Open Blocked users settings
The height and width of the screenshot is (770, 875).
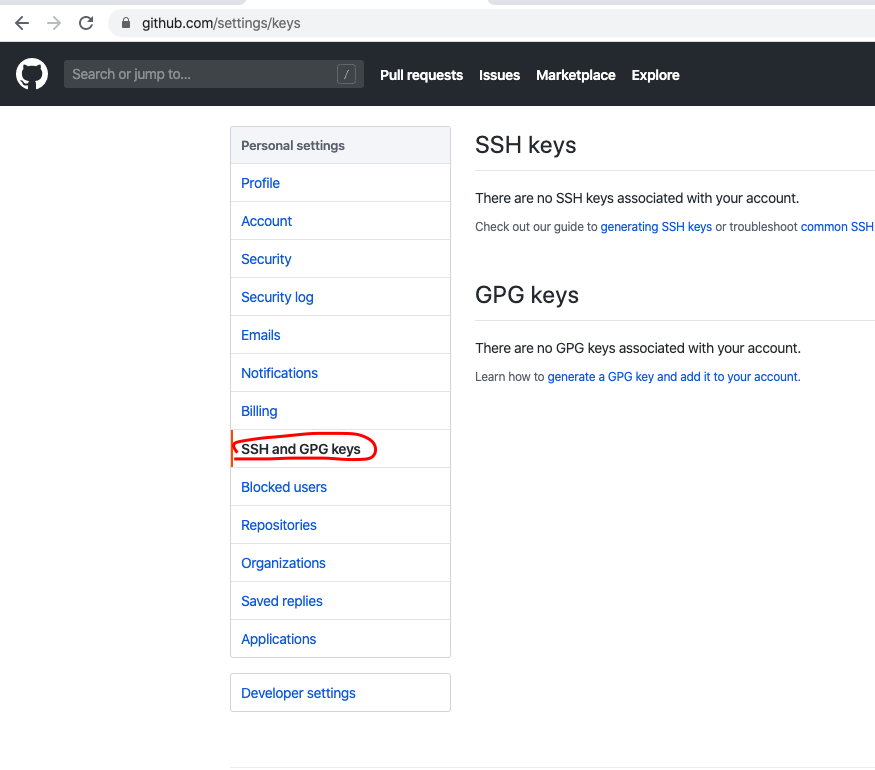click(340, 487)
